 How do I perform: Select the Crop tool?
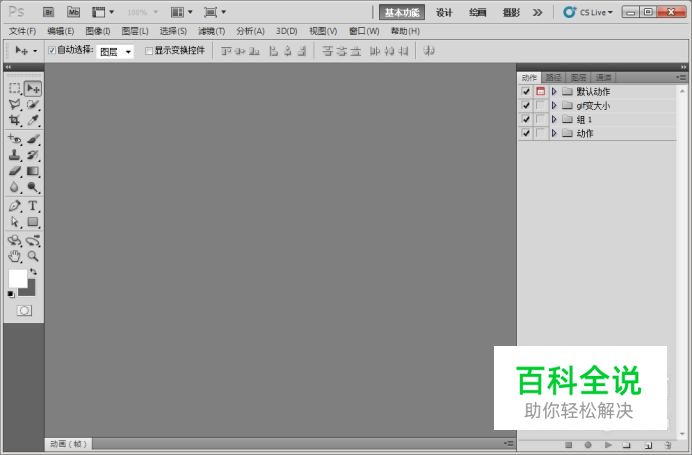pos(15,120)
